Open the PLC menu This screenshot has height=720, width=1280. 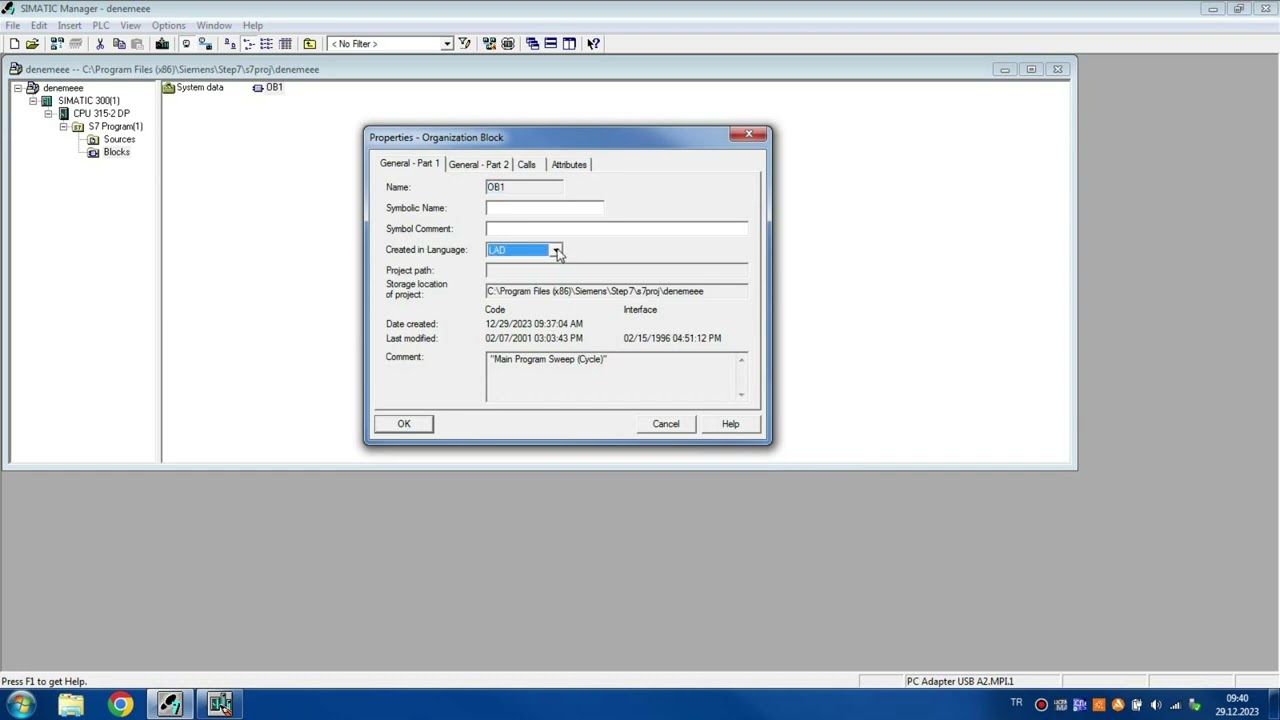click(x=101, y=25)
